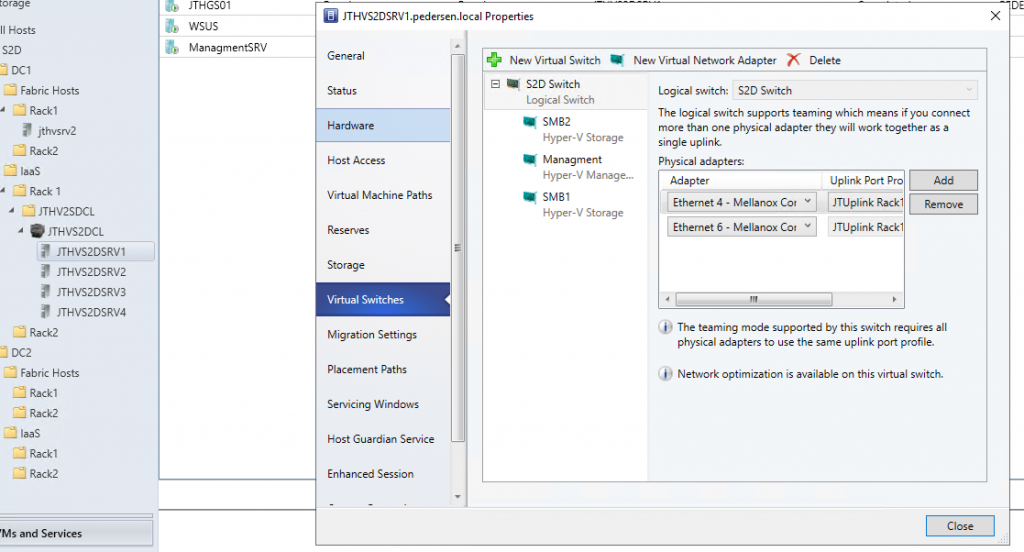The image size is (1024, 552).
Task: Click the JTHVS2DSRV4 host server icon
Action: (46, 312)
